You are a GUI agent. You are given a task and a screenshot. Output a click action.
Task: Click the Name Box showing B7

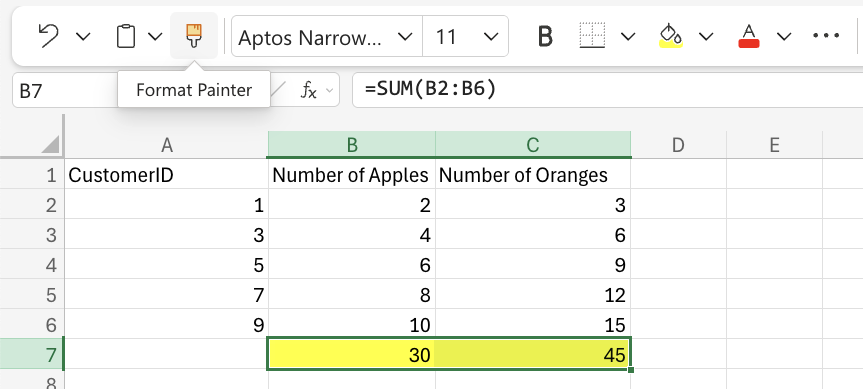[x=65, y=90]
